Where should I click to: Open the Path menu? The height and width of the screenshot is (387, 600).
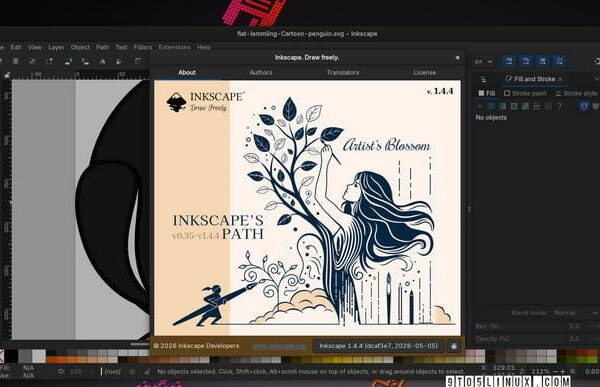tap(103, 47)
